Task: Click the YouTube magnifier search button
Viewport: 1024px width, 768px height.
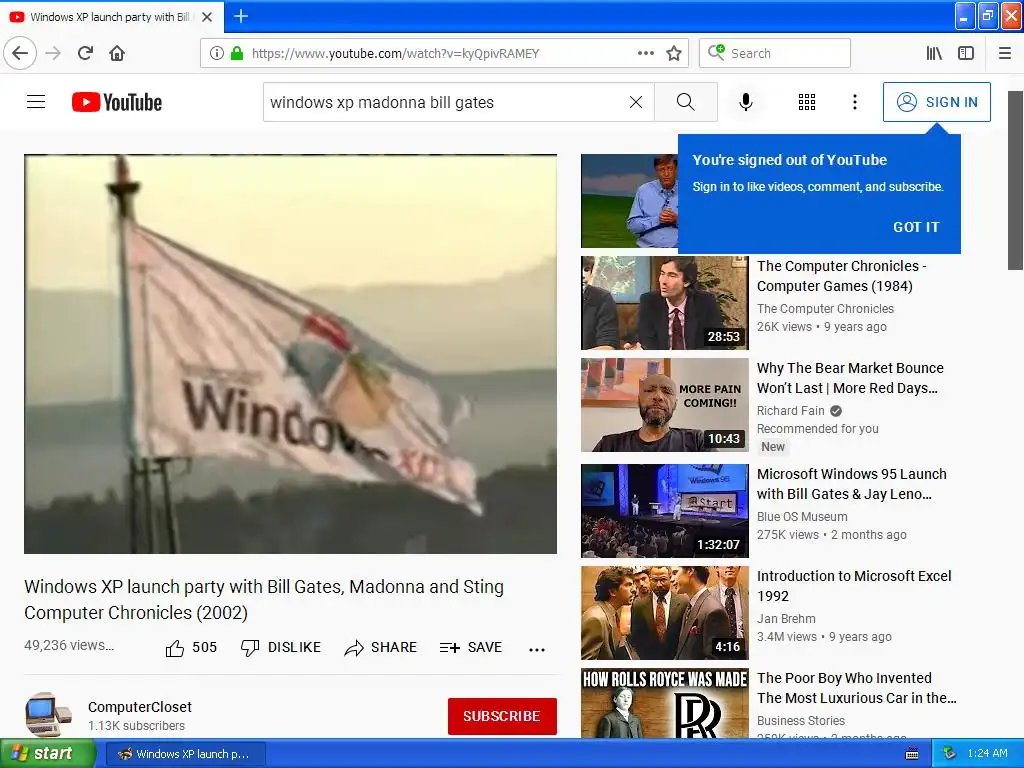Action: coord(686,102)
